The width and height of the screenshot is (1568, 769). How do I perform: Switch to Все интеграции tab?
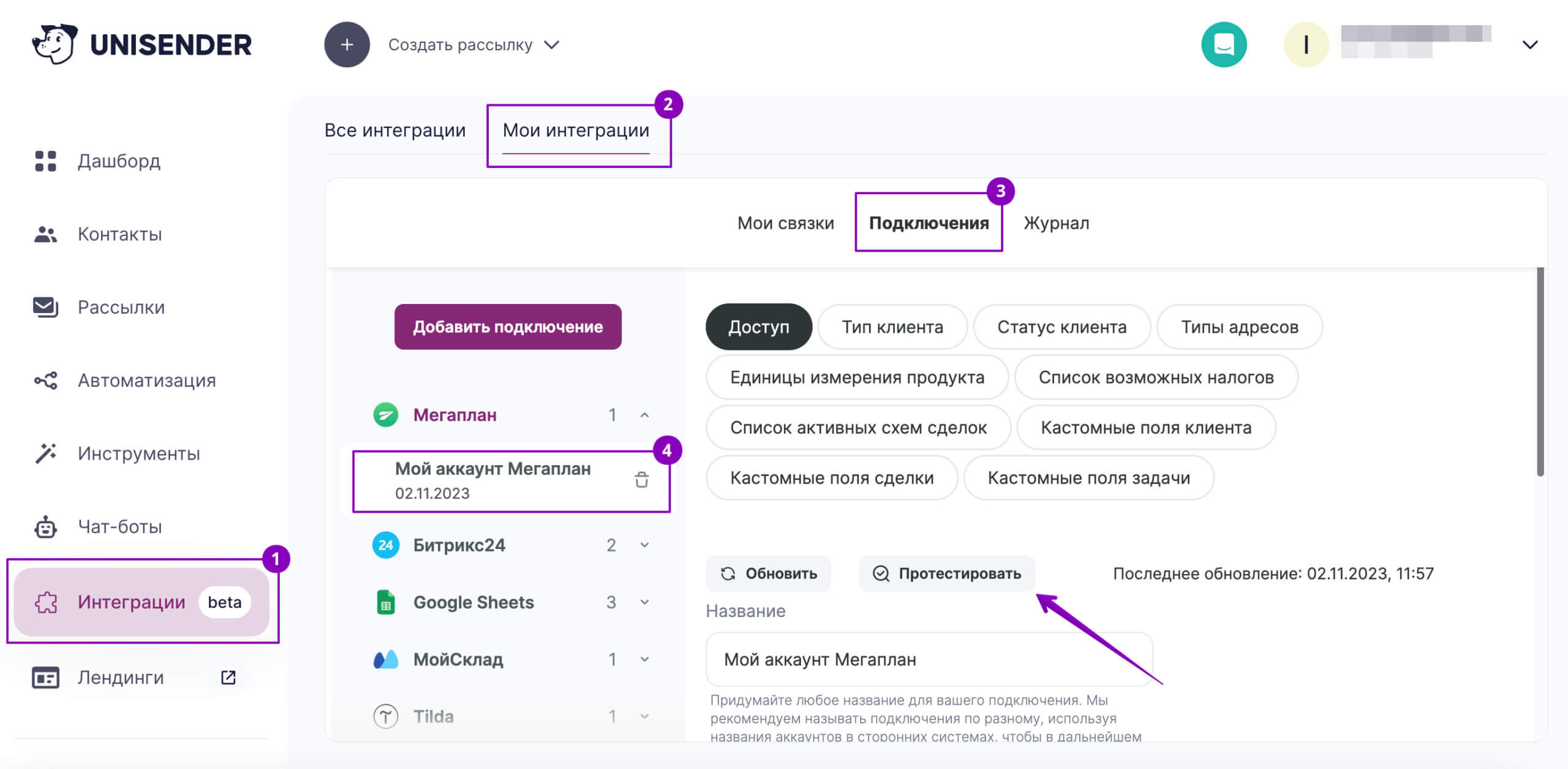coord(395,130)
